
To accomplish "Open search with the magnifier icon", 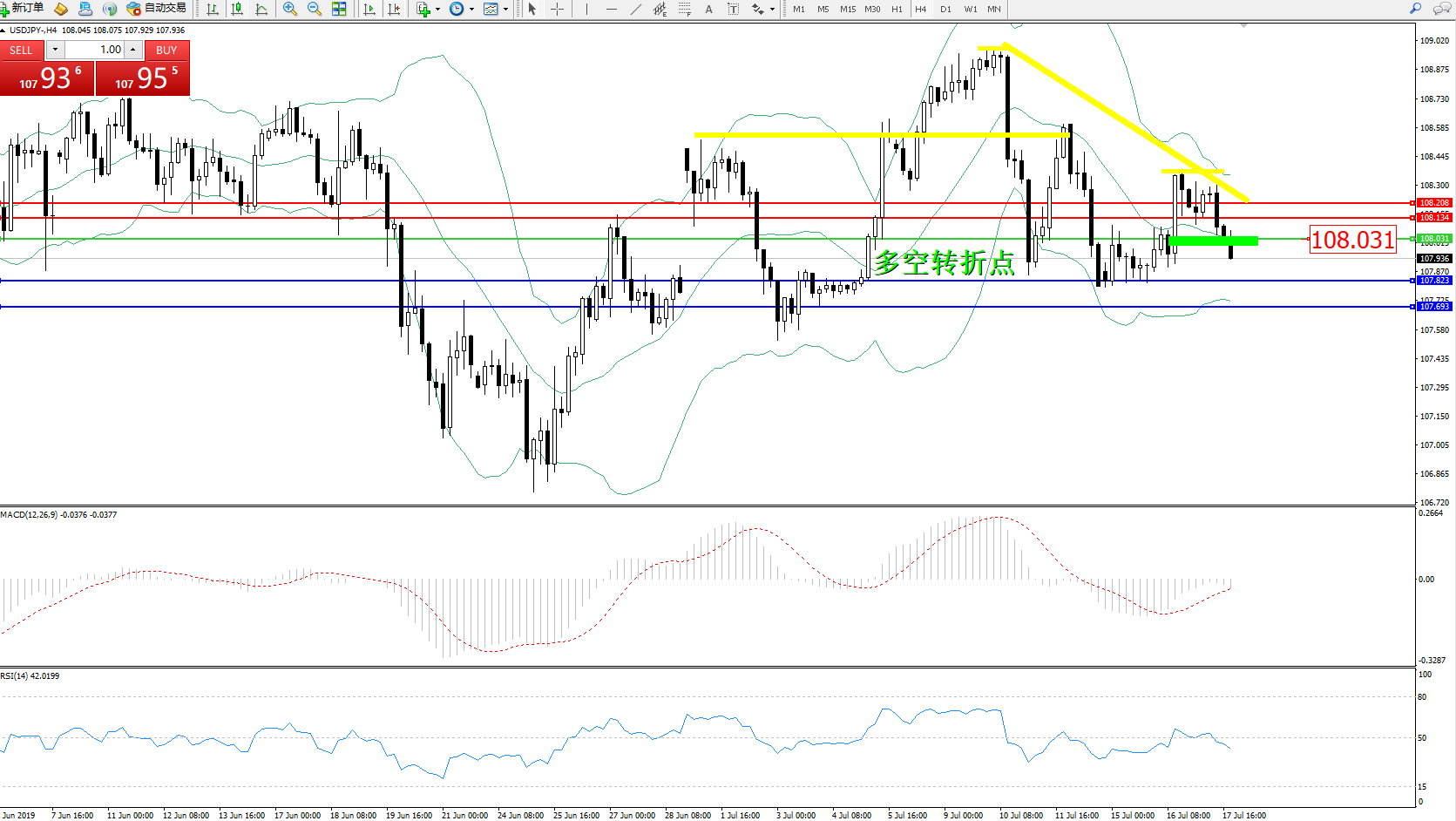I will point(1416,9).
